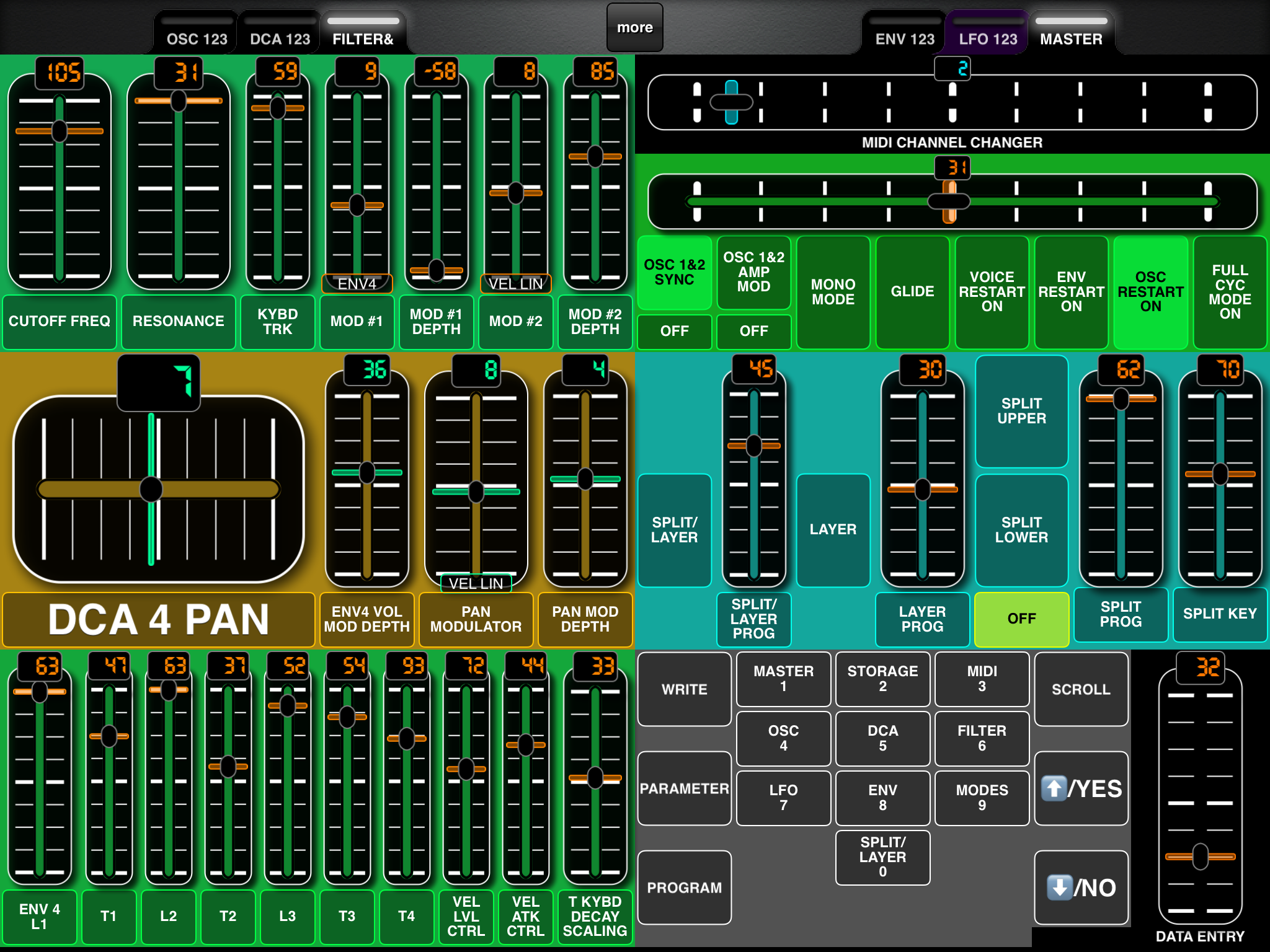This screenshot has width=1270, height=952.
Task: Click the Split Key slider knob
Action: 1220,474
